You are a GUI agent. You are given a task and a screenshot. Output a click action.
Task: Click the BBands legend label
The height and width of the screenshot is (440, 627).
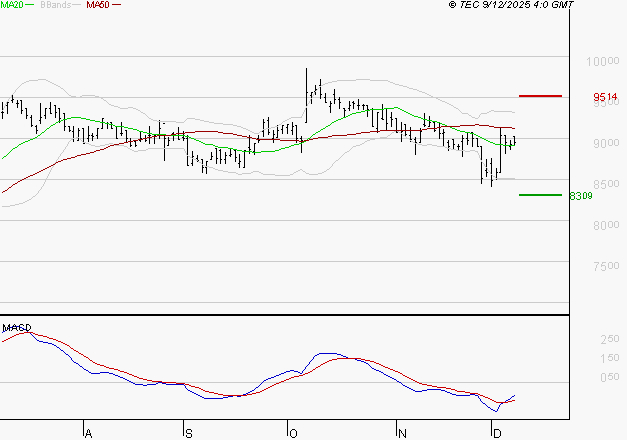click(x=56, y=5)
